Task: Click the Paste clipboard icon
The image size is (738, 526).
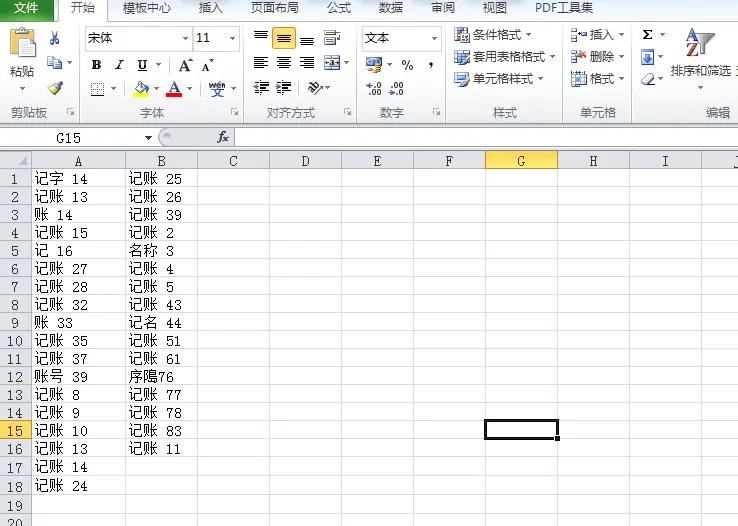Action: pyautogui.click(x=22, y=44)
